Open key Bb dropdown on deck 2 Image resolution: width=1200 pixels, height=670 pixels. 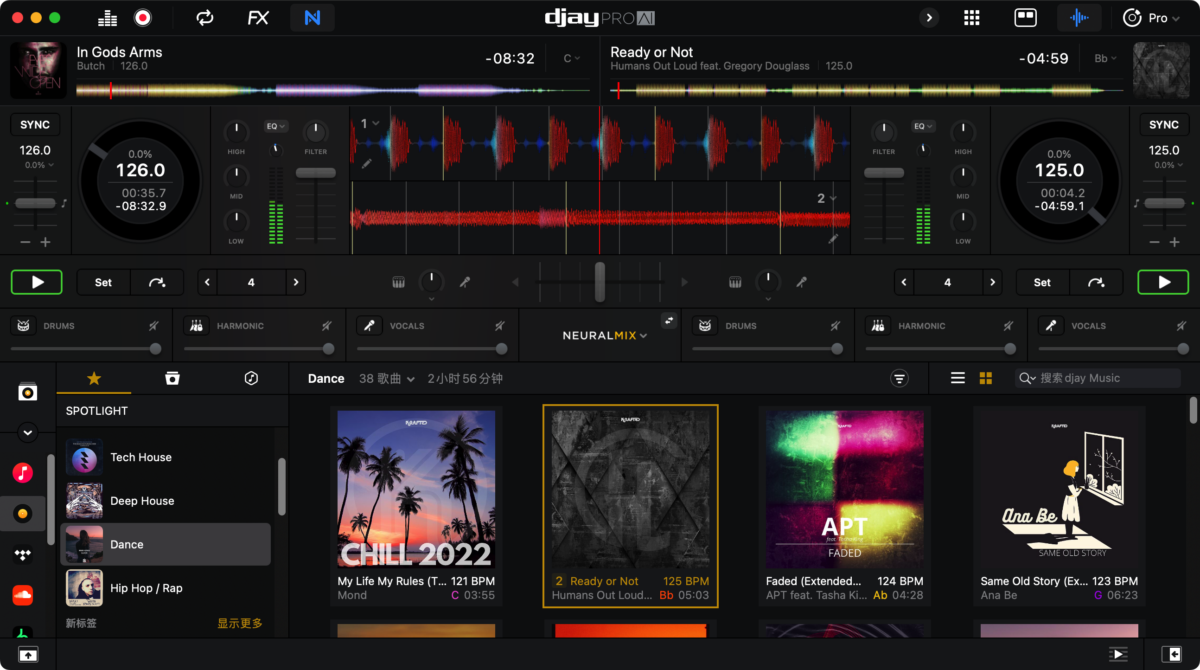point(1106,59)
